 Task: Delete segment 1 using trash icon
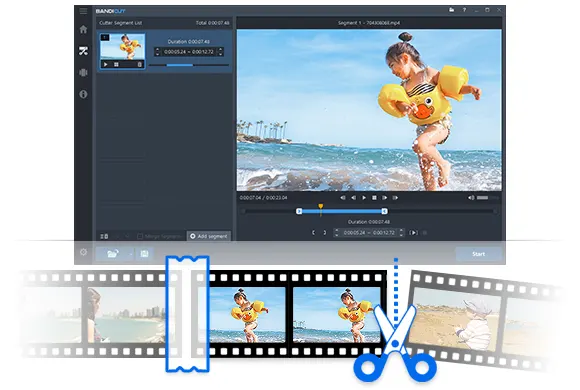[139, 64]
